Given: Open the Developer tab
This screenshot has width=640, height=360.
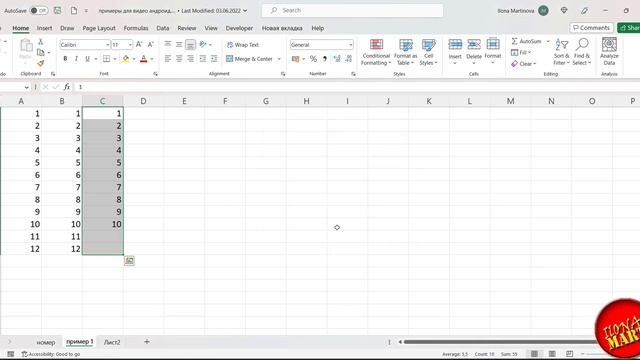Looking at the screenshot, I should (239, 28).
